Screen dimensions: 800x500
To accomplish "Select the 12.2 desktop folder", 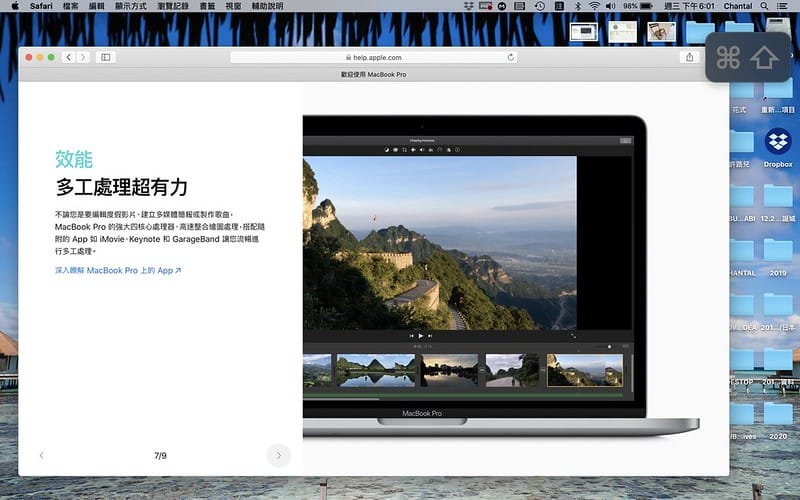I will 778,203.
